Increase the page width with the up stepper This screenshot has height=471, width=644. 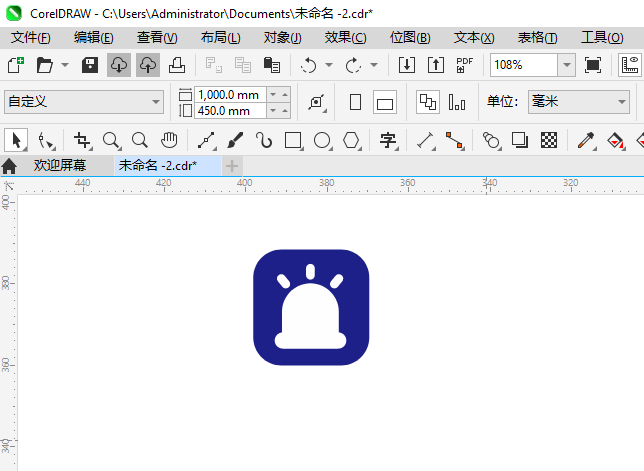pos(285,95)
